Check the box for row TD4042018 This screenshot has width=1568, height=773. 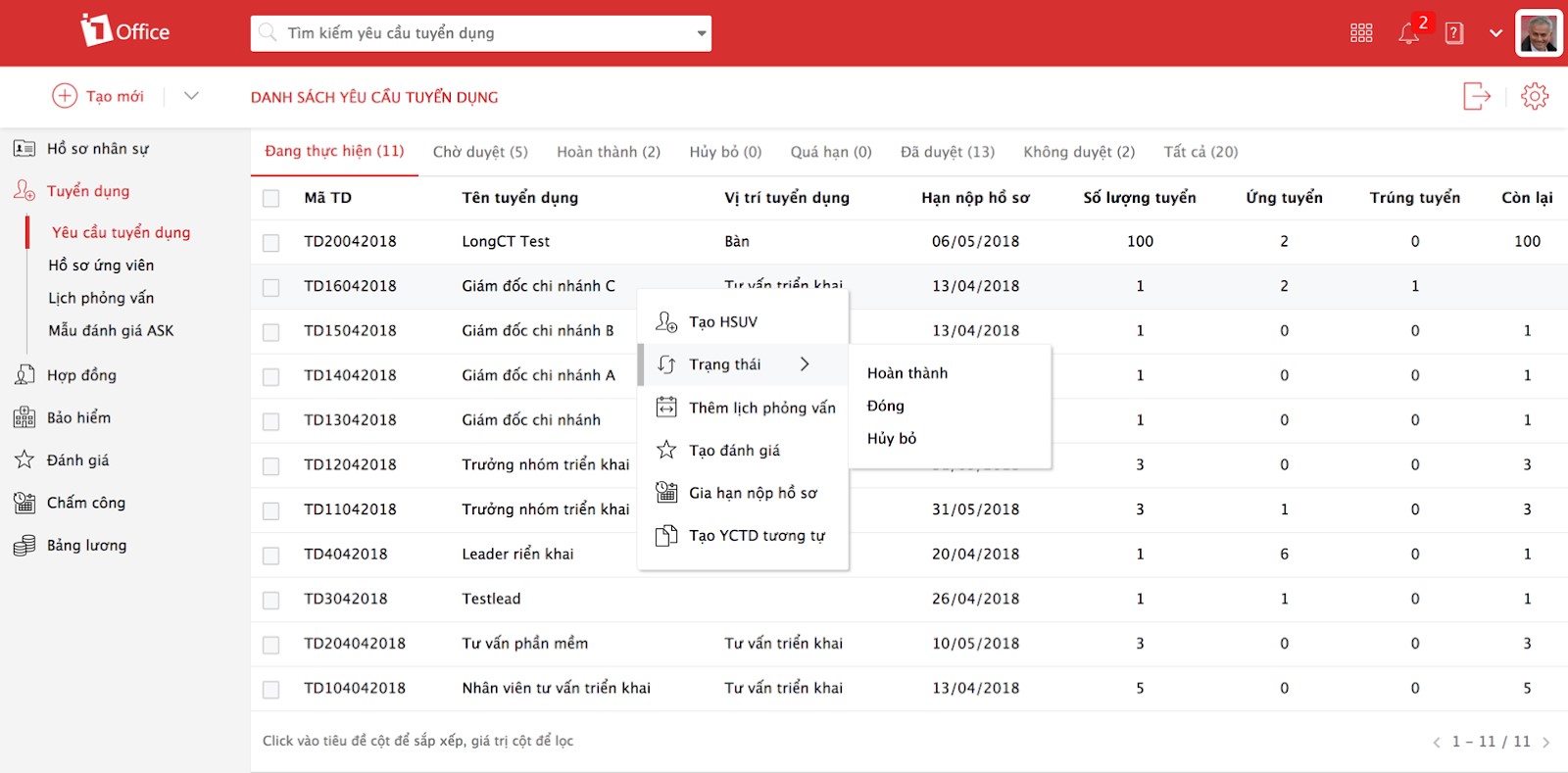tap(271, 556)
